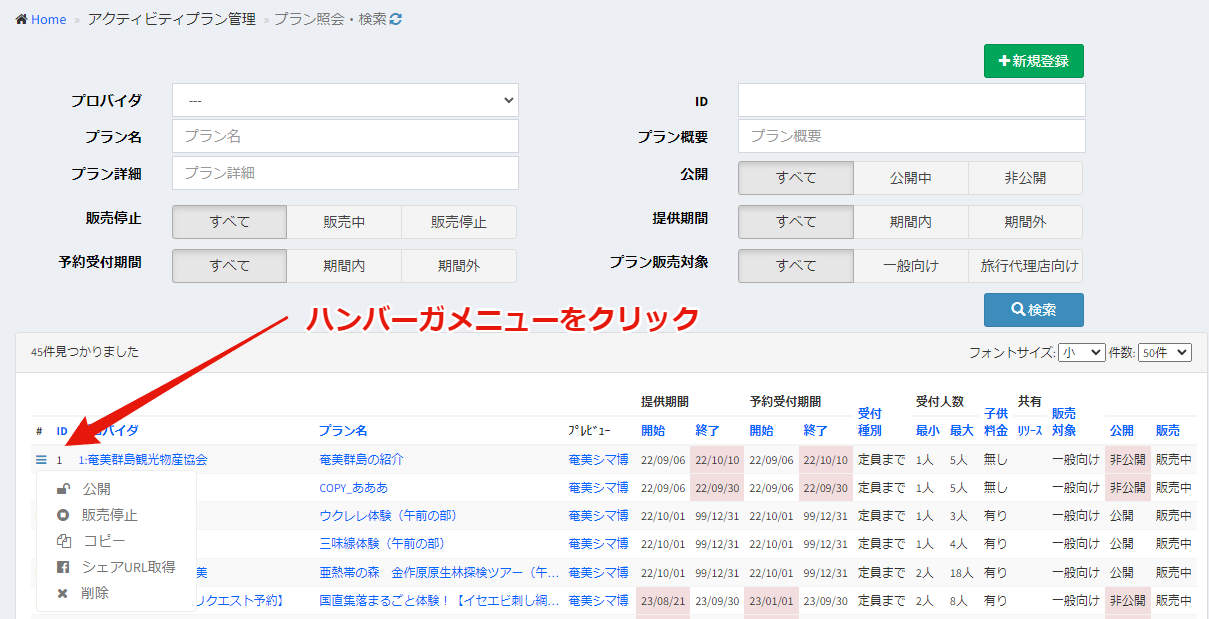1209x619 pixels.
Task: Run the search with 検索 button
Action: tap(1034, 310)
